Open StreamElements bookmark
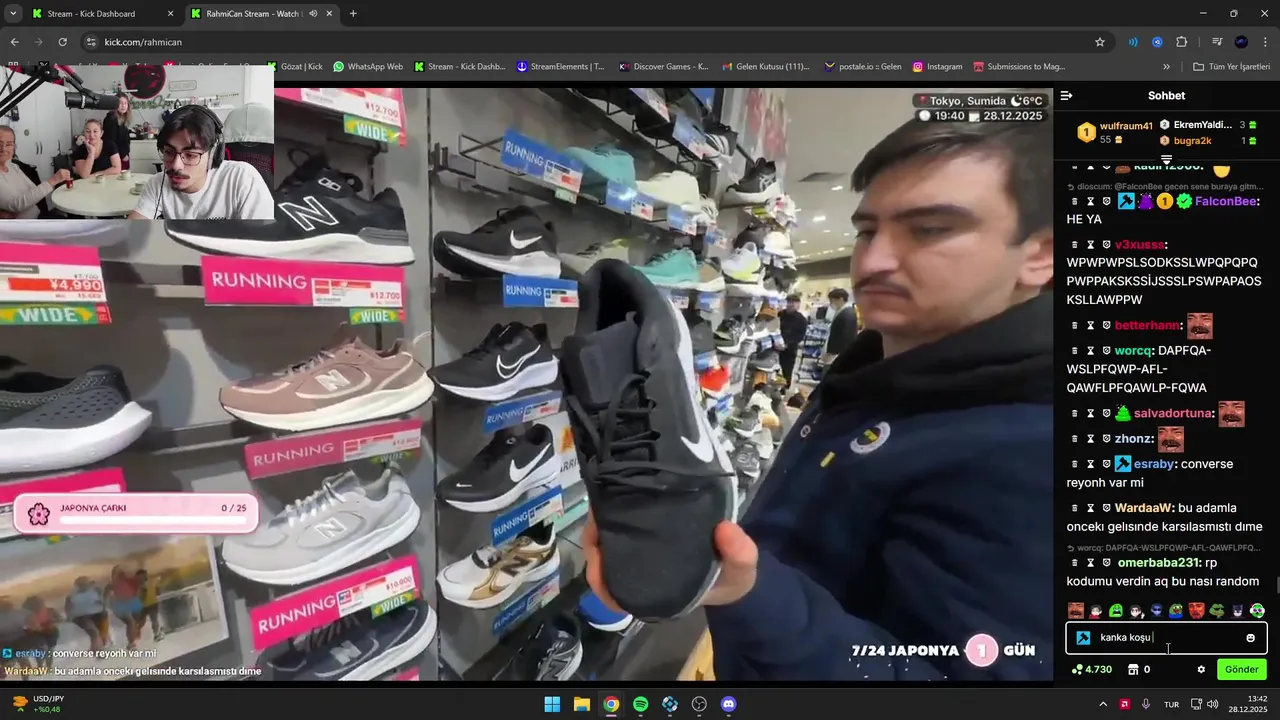Viewport: 1280px width, 720px height. 561,67
